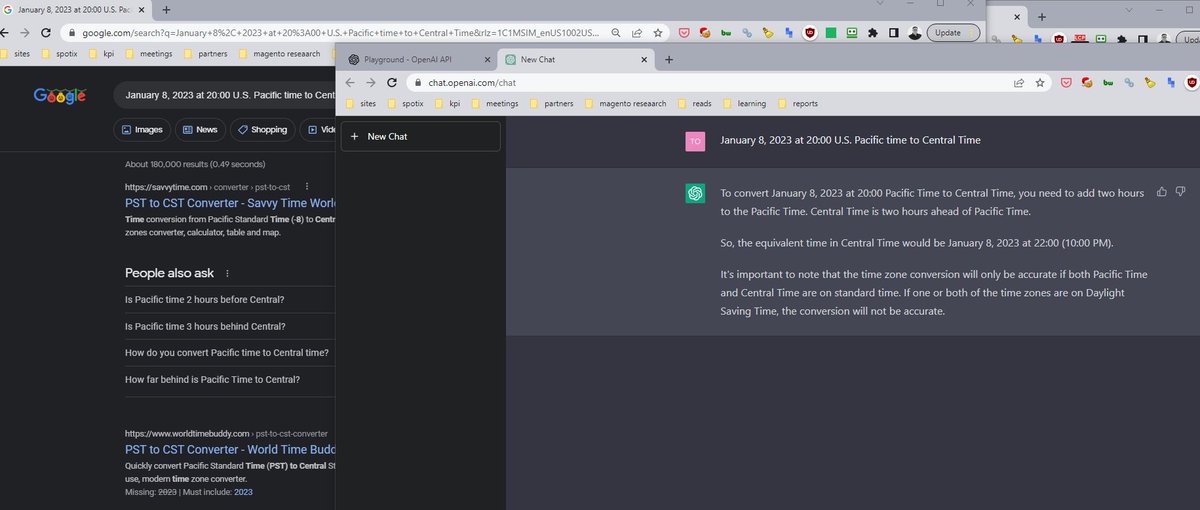
Task: Click the chain-link extension in ChatGPT window
Action: (x=1128, y=83)
